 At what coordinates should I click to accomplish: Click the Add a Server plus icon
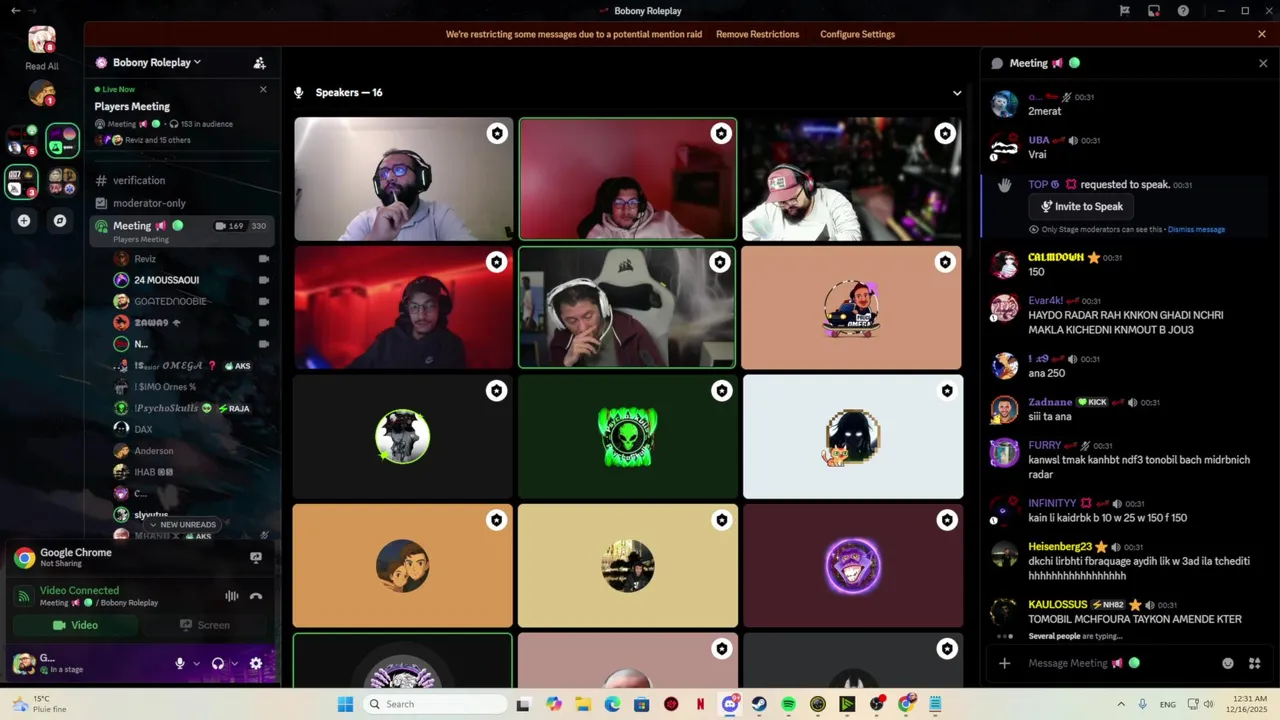(24, 221)
